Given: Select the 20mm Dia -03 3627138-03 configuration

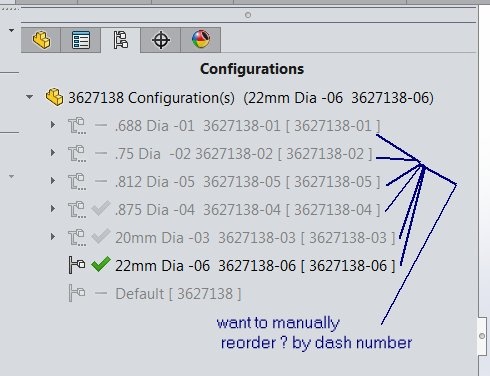Looking at the screenshot, I should (x=255, y=238).
